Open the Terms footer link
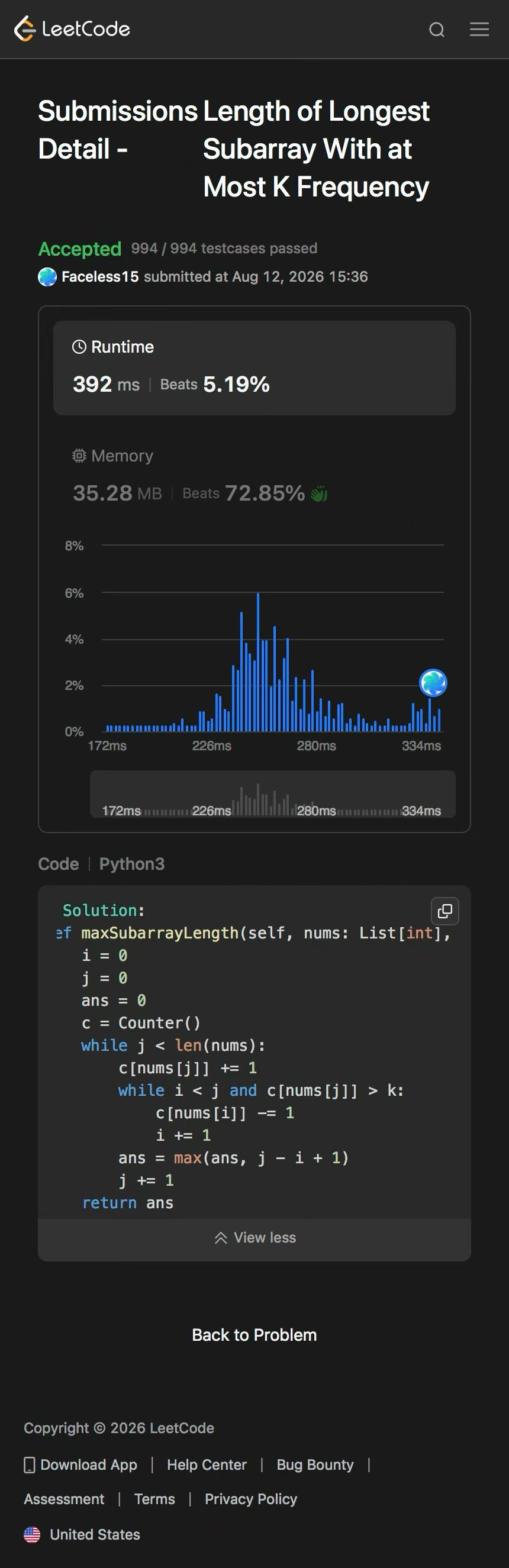 [154, 1499]
